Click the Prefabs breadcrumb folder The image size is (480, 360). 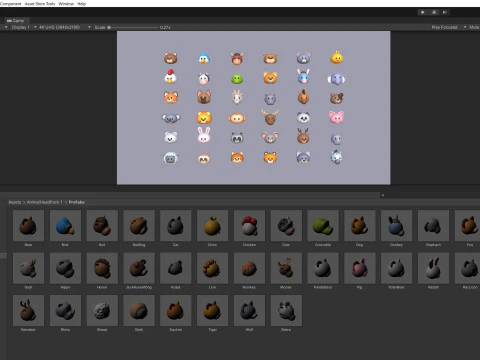[76, 202]
